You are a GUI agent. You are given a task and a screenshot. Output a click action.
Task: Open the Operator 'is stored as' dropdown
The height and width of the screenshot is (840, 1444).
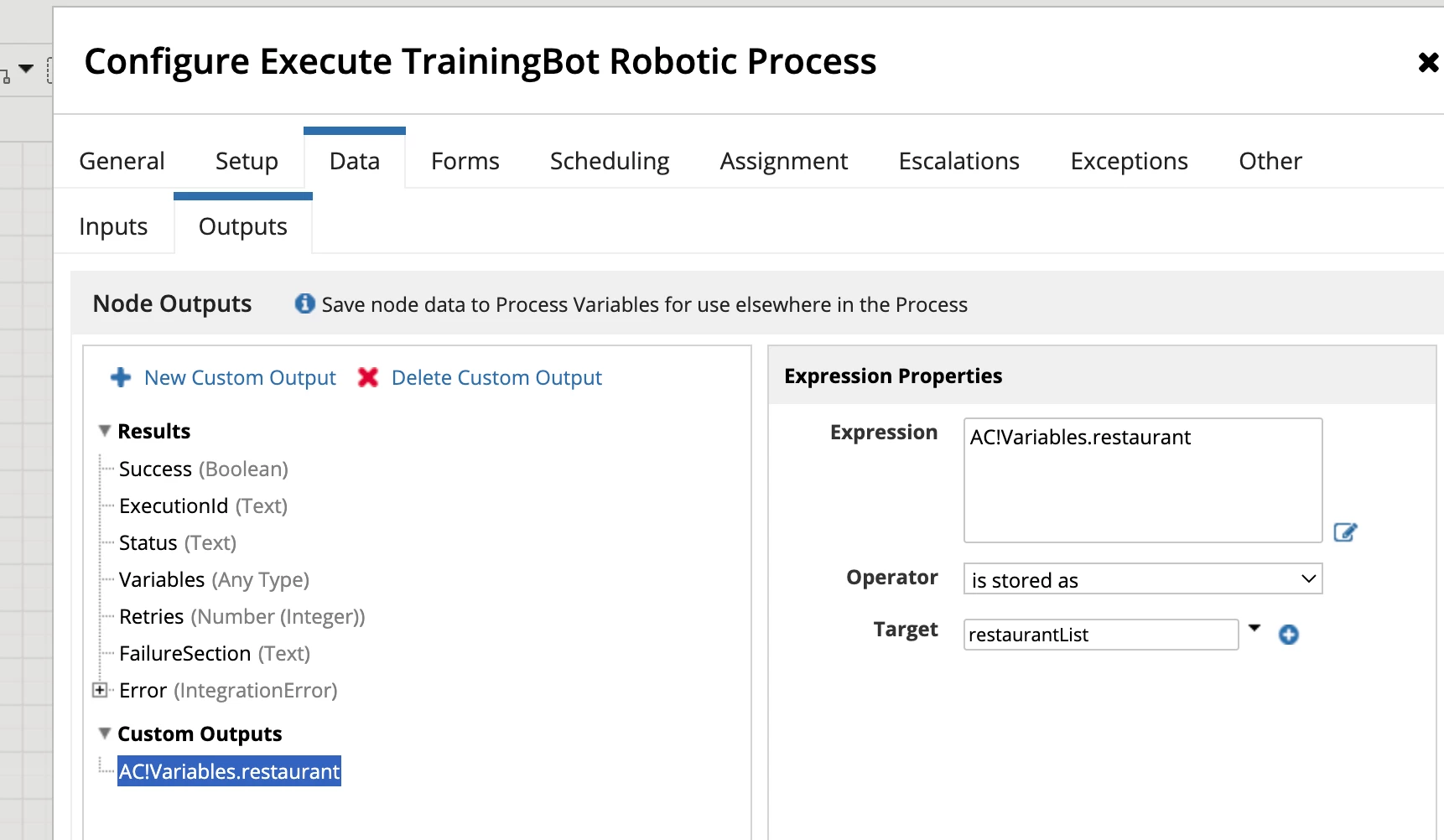coord(1143,579)
